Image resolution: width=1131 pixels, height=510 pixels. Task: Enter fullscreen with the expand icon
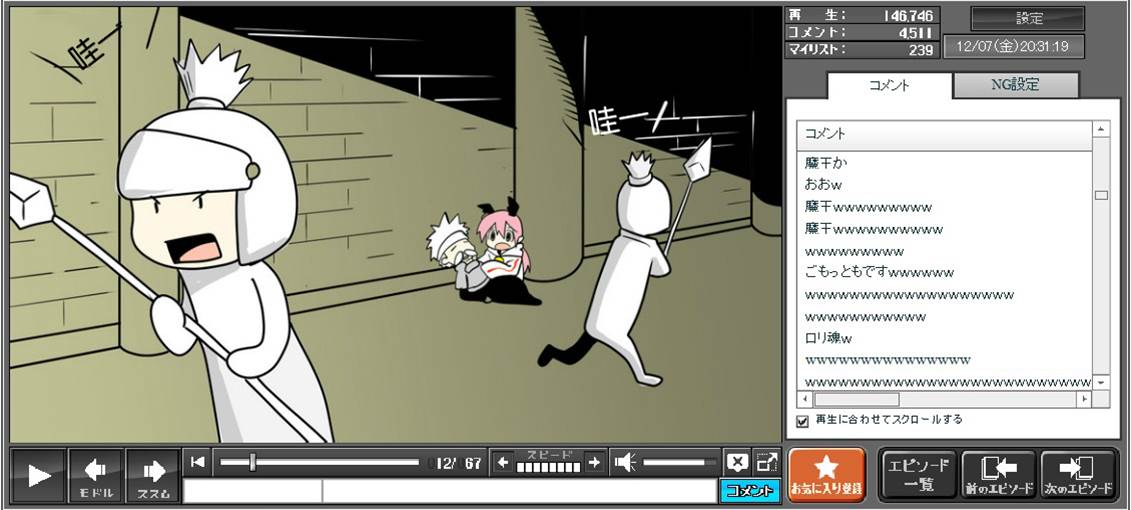tap(766, 462)
